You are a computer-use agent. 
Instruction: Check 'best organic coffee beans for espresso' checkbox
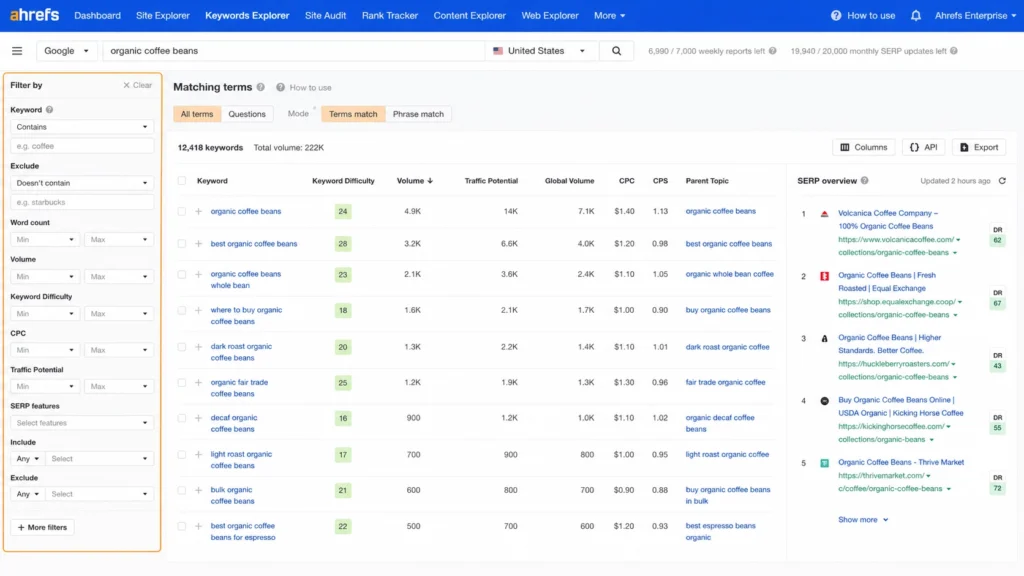coord(182,526)
